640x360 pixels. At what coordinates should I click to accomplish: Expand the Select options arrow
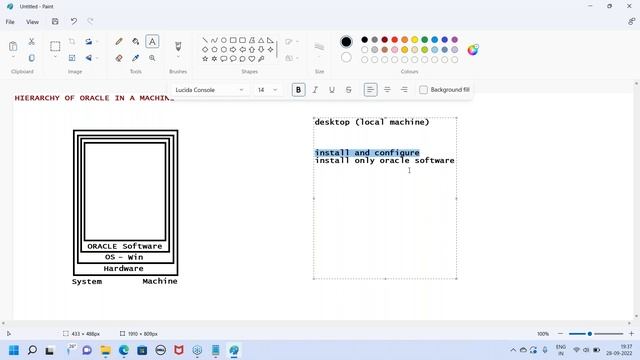point(55,57)
